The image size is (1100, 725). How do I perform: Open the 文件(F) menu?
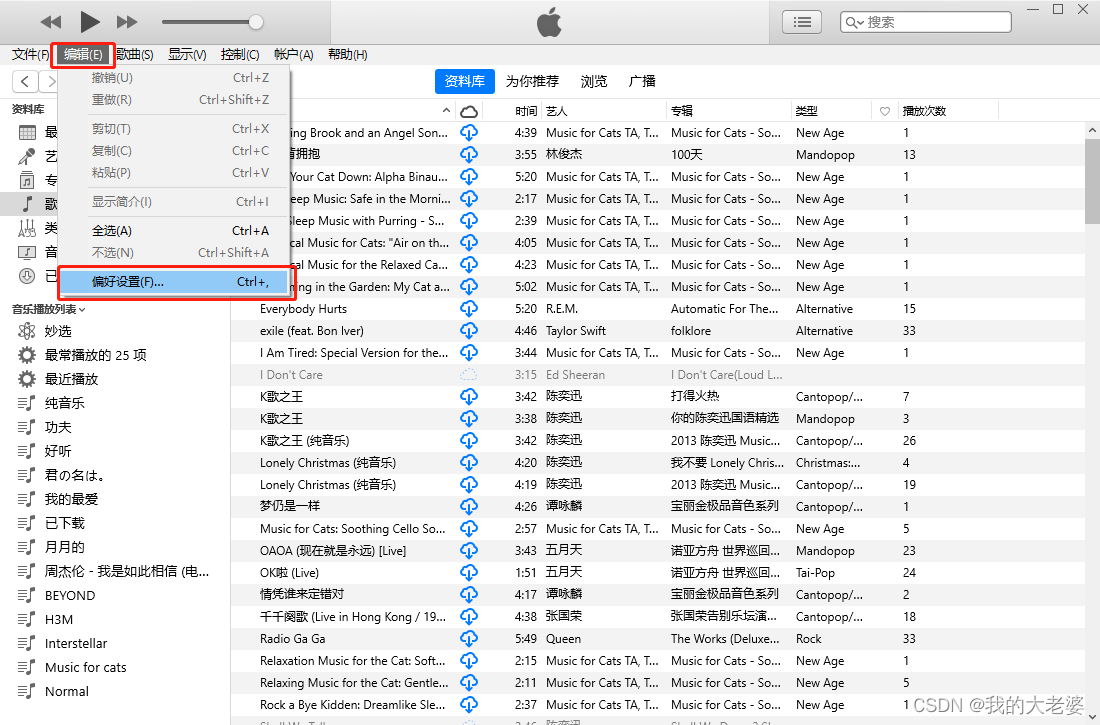click(x=31, y=54)
